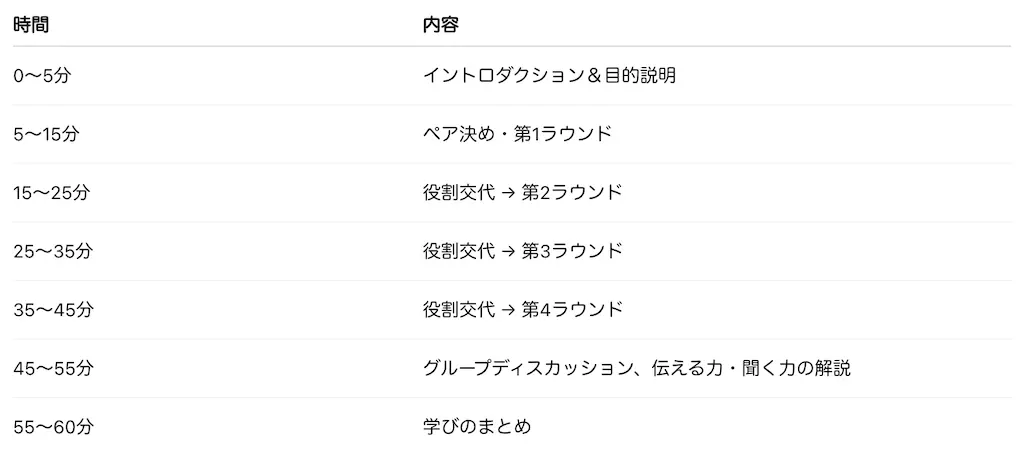
Task: Click the arrow before 第4ラウンド
Action: pos(508,309)
